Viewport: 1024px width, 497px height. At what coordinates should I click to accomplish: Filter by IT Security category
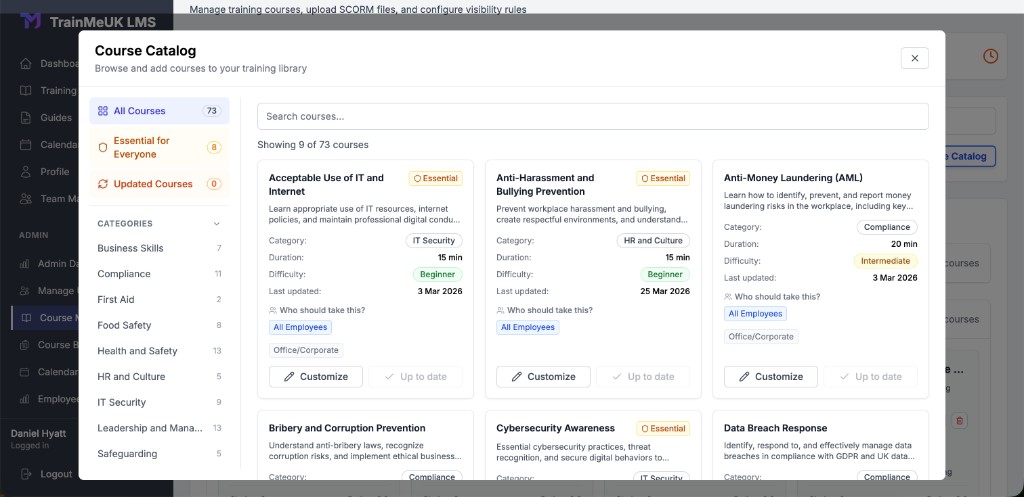[x=159, y=402]
